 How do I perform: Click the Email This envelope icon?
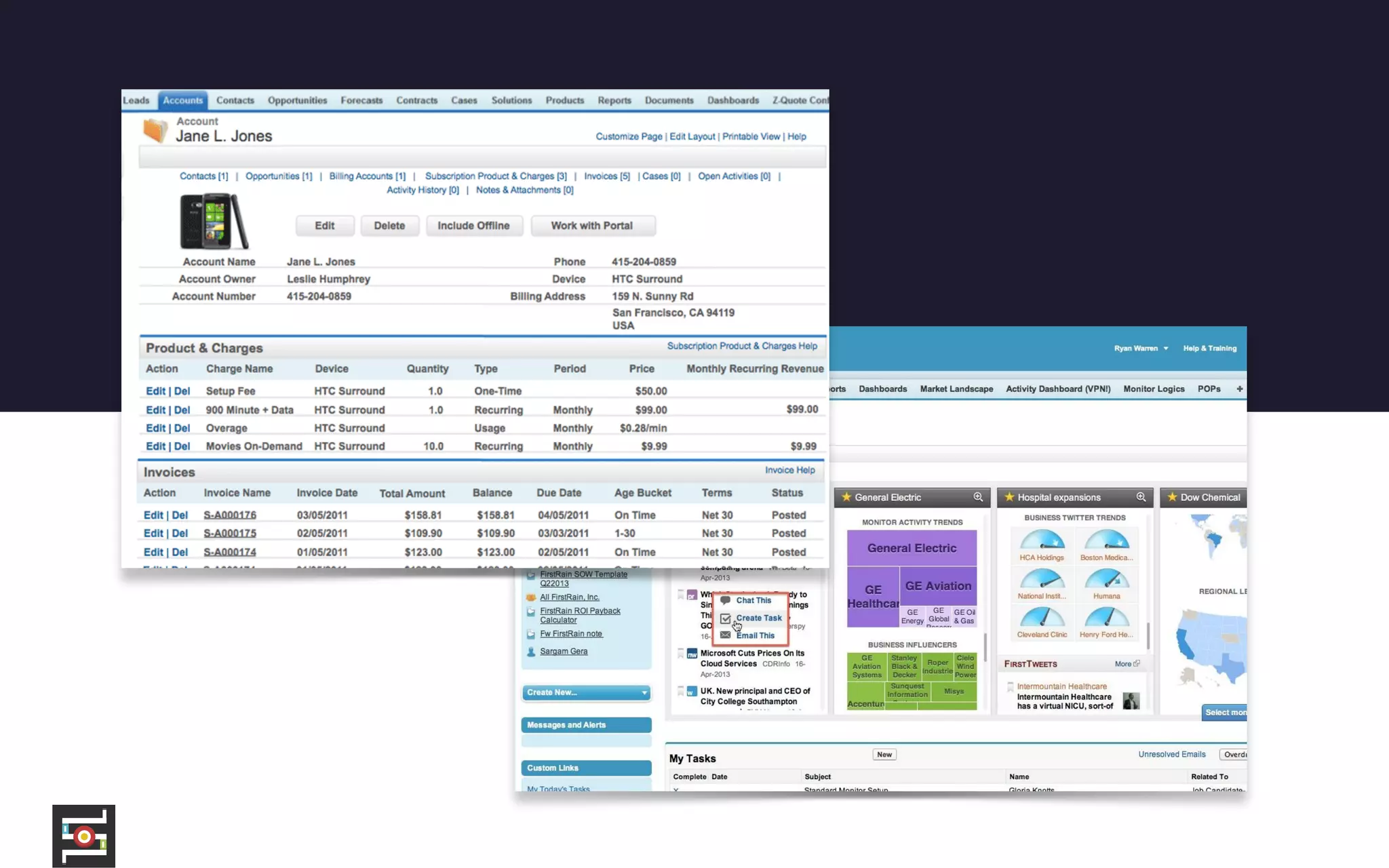click(725, 635)
